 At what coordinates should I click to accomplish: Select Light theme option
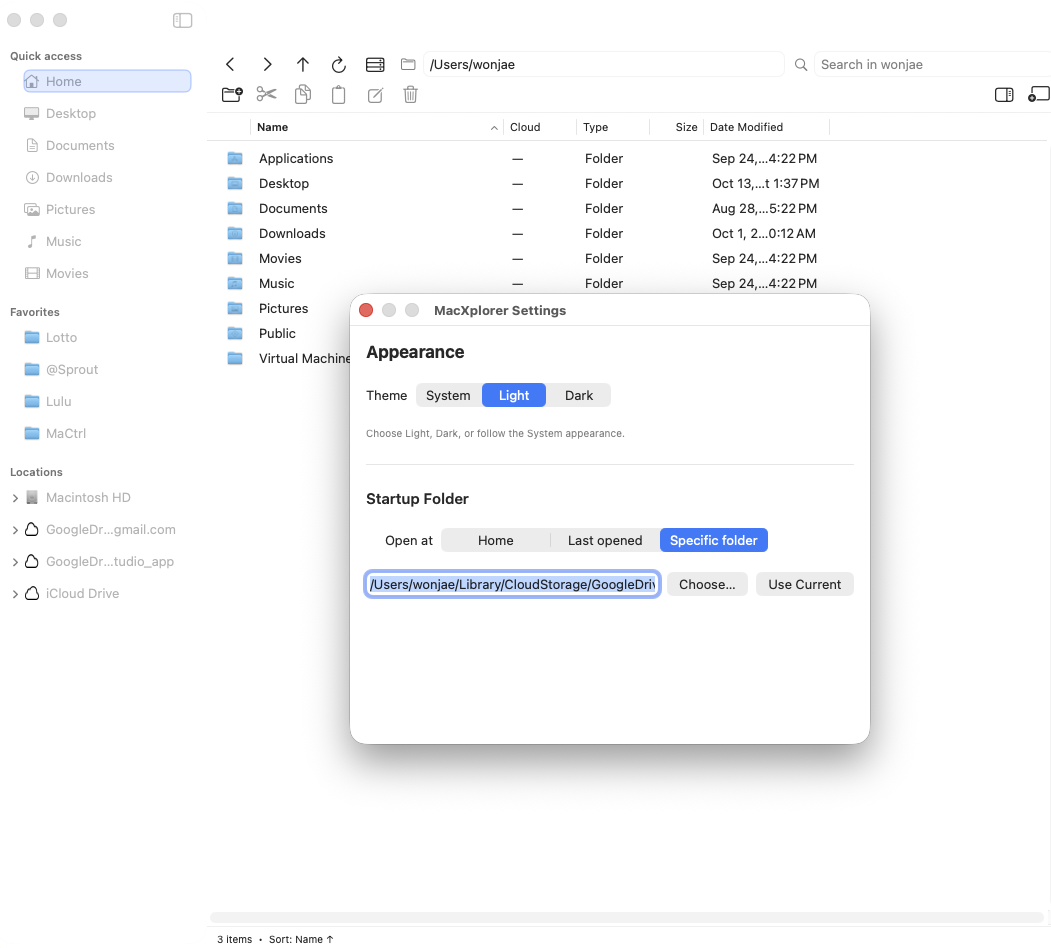coord(514,396)
